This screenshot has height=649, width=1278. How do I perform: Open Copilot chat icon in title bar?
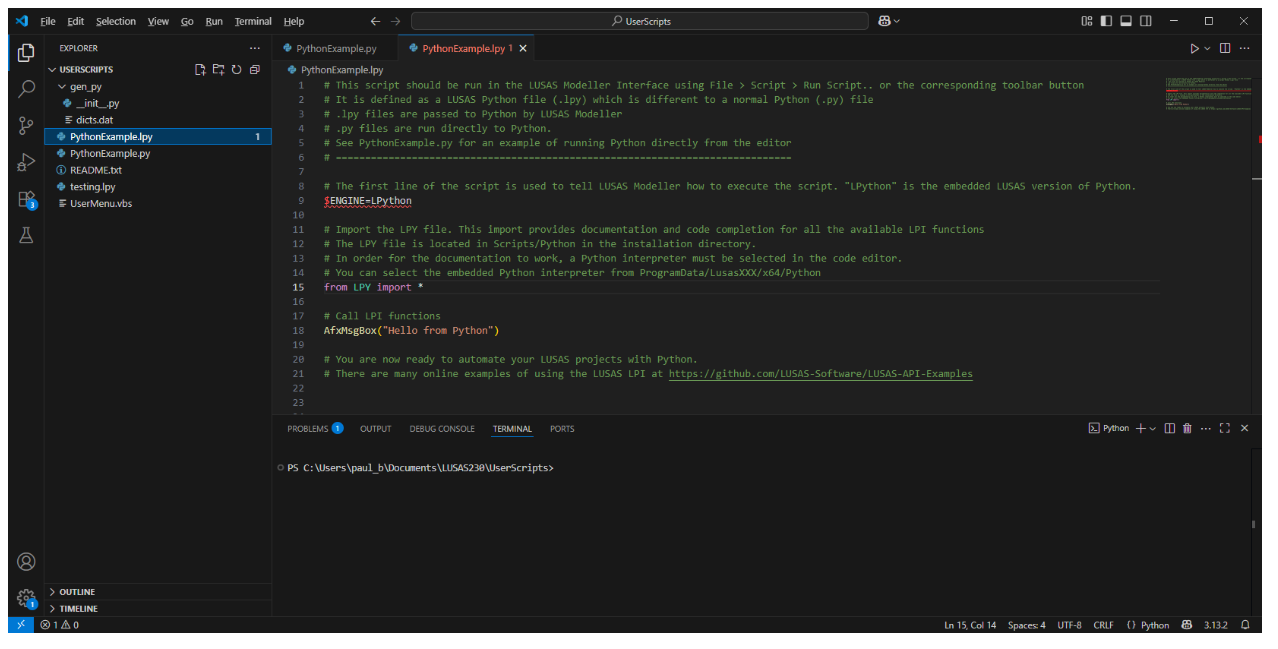tap(884, 21)
